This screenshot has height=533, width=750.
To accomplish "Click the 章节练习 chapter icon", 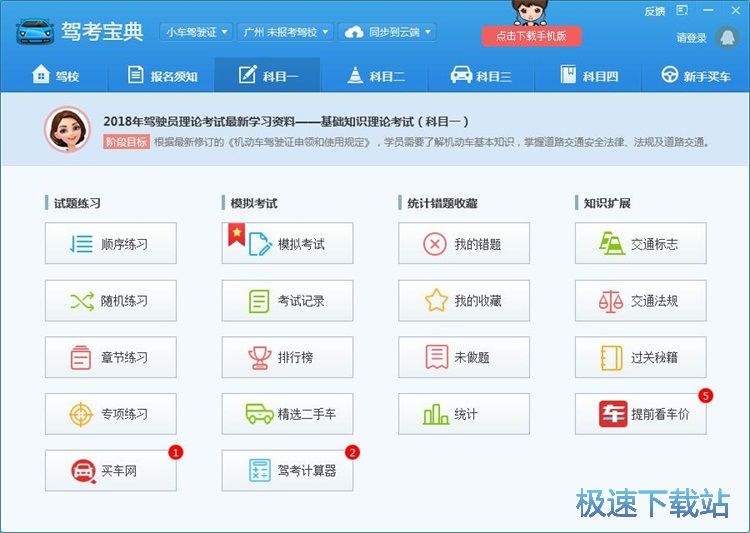I will pyautogui.click(x=80, y=357).
